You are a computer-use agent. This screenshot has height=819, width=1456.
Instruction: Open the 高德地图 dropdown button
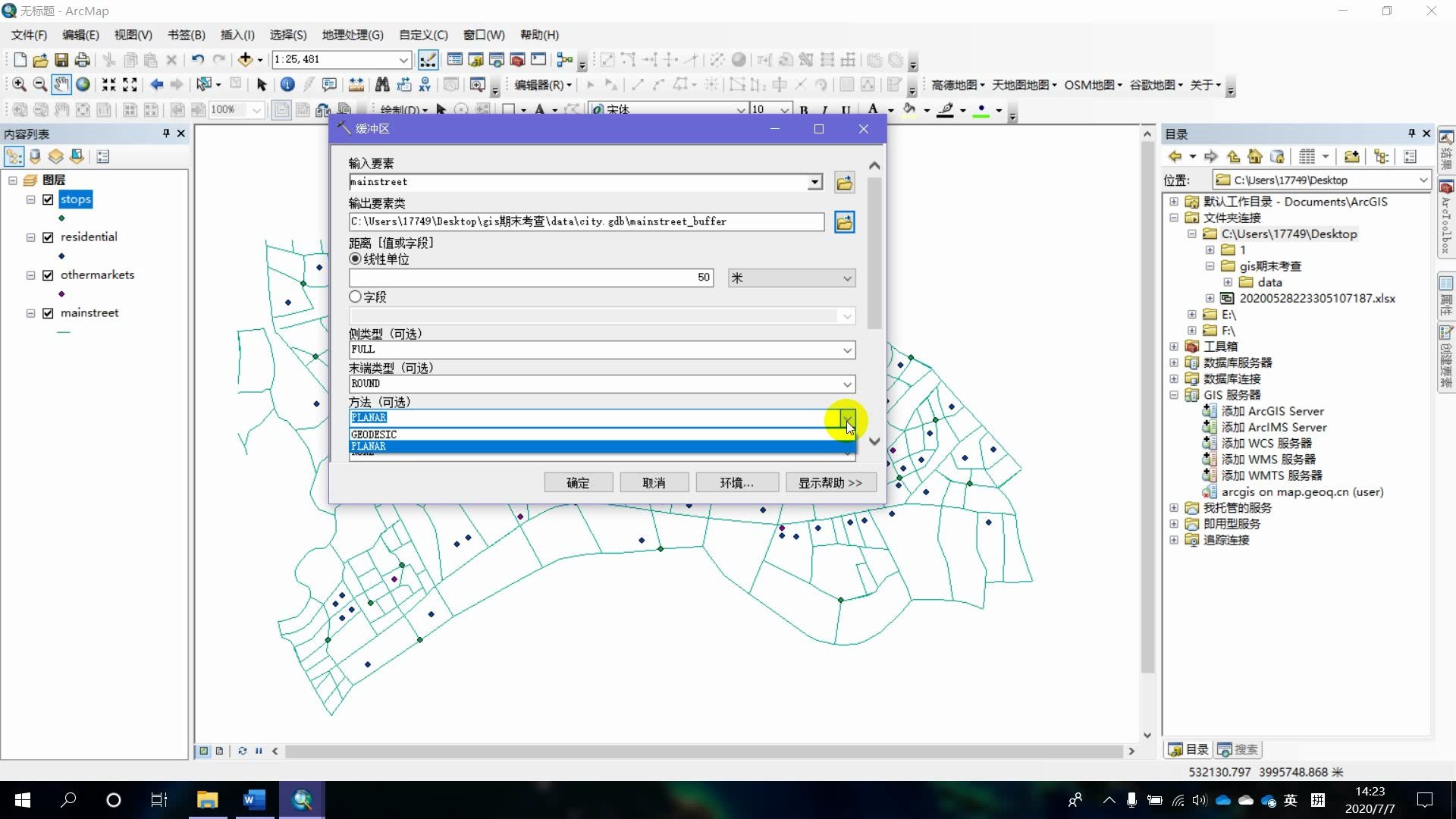click(x=958, y=85)
